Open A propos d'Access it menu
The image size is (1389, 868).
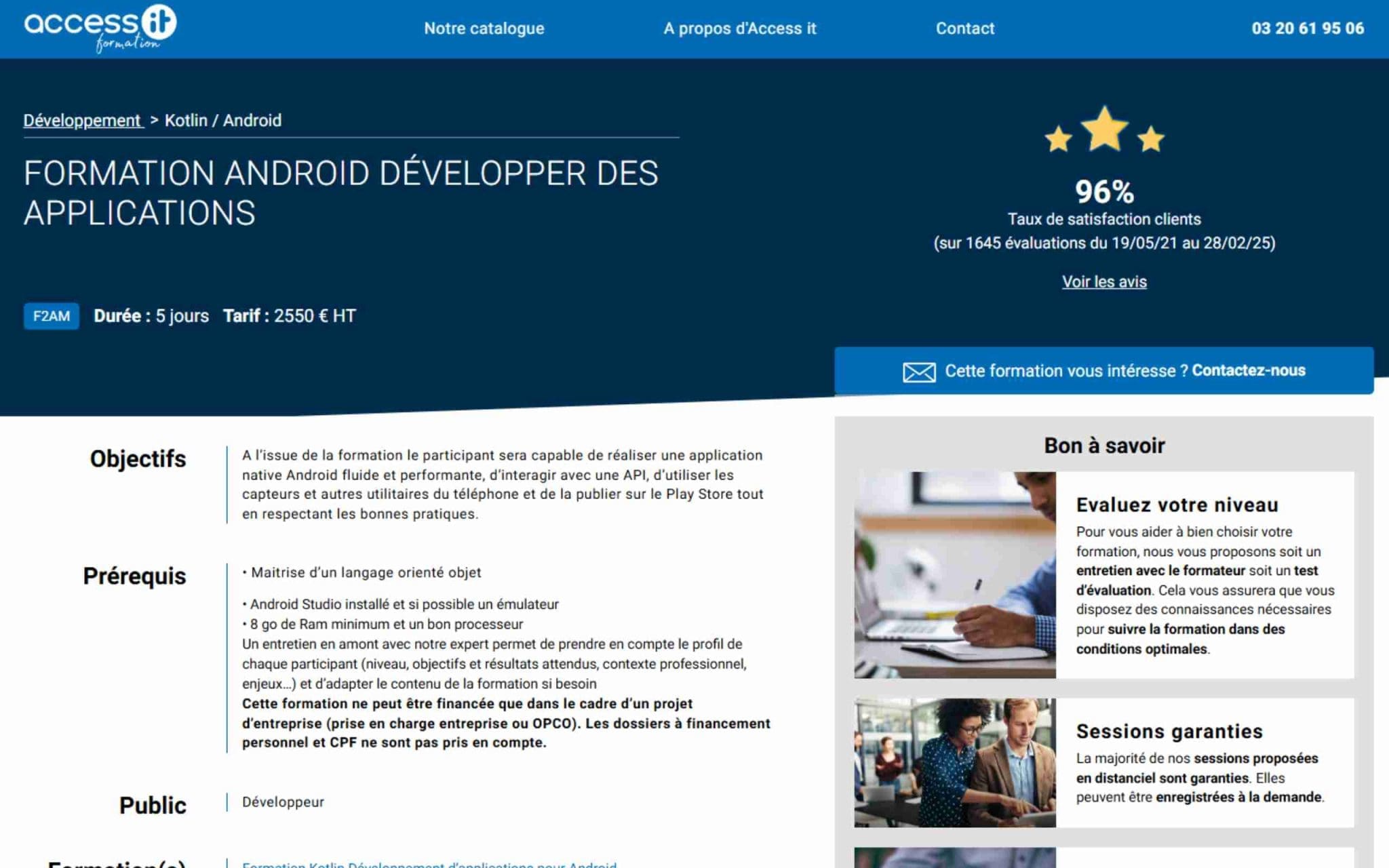click(x=740, y=28)
